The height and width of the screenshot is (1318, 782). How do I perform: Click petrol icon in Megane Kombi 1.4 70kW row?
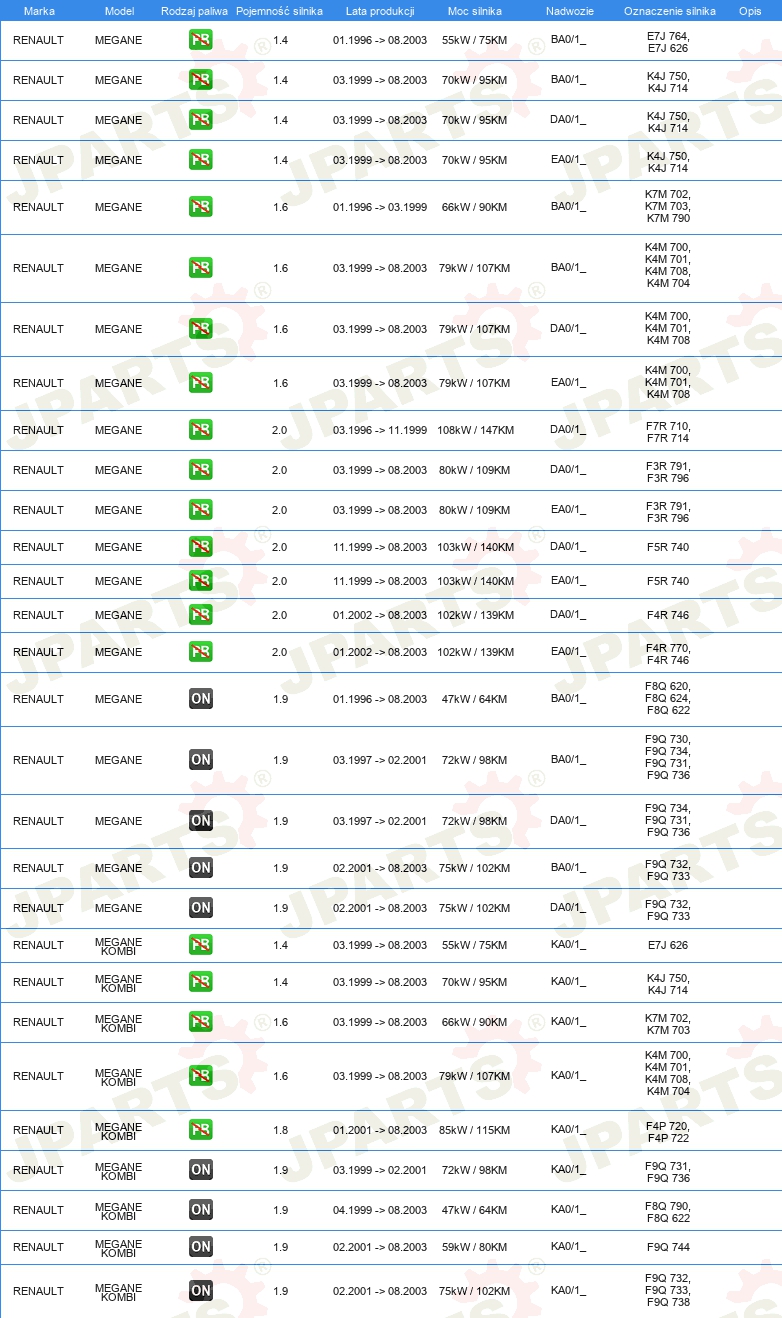tap(201, 982)
